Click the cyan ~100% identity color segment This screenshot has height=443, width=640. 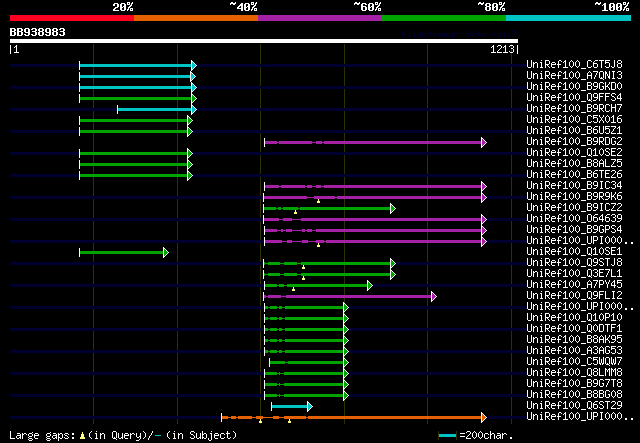point(569,18)
